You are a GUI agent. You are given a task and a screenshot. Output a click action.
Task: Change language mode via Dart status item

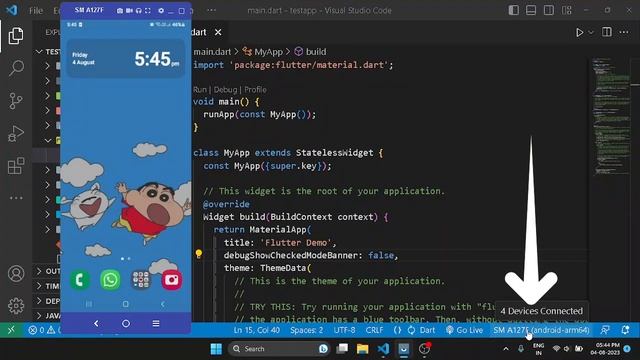427,330
